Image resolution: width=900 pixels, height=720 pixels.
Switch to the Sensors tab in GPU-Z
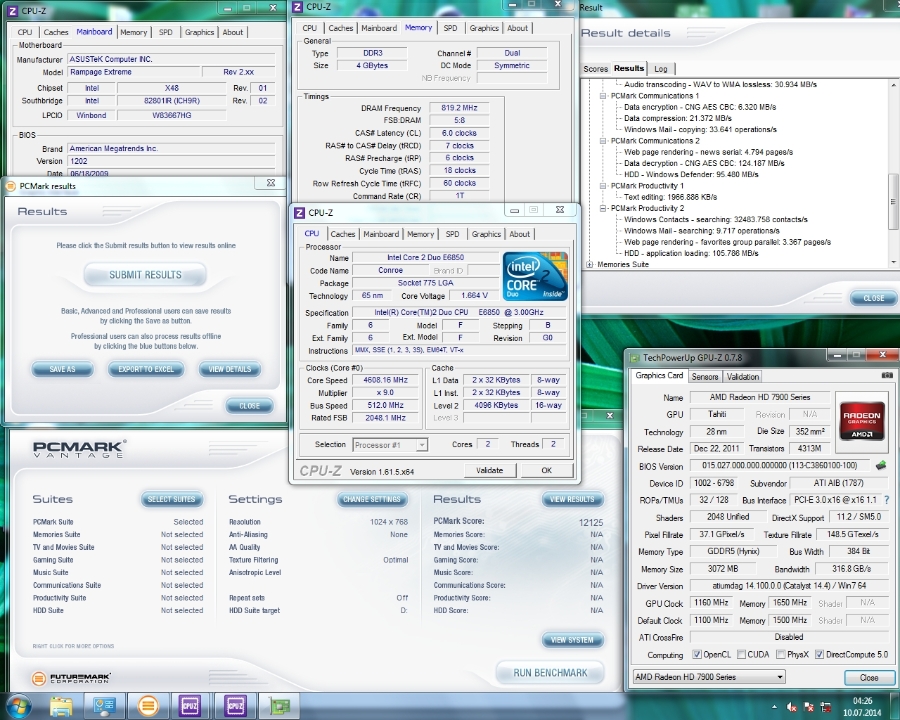(705, 377)
